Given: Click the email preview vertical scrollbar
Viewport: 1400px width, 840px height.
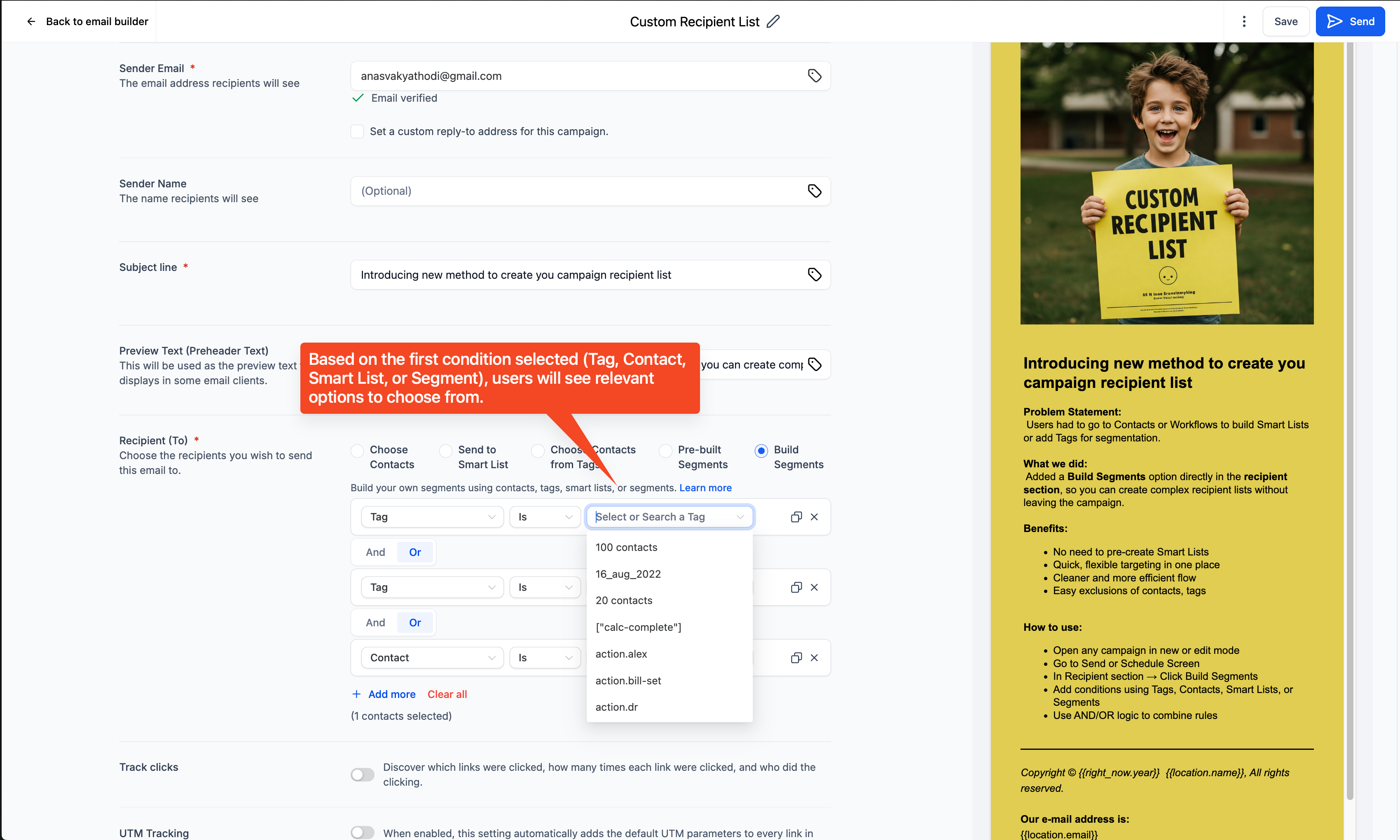Looking at the screenshot, I should 1350,419.
